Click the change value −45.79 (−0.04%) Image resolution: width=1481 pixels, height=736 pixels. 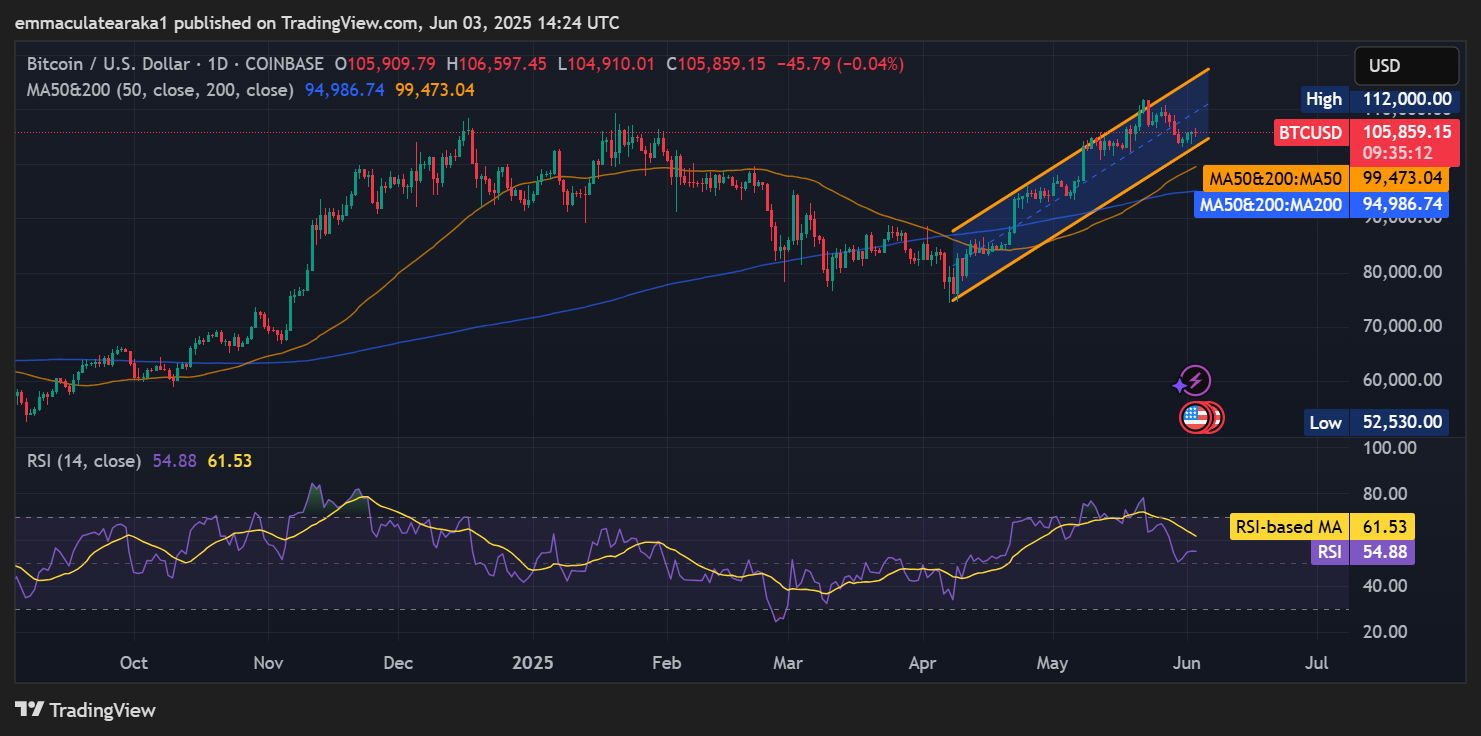click(x=839, y=63)
